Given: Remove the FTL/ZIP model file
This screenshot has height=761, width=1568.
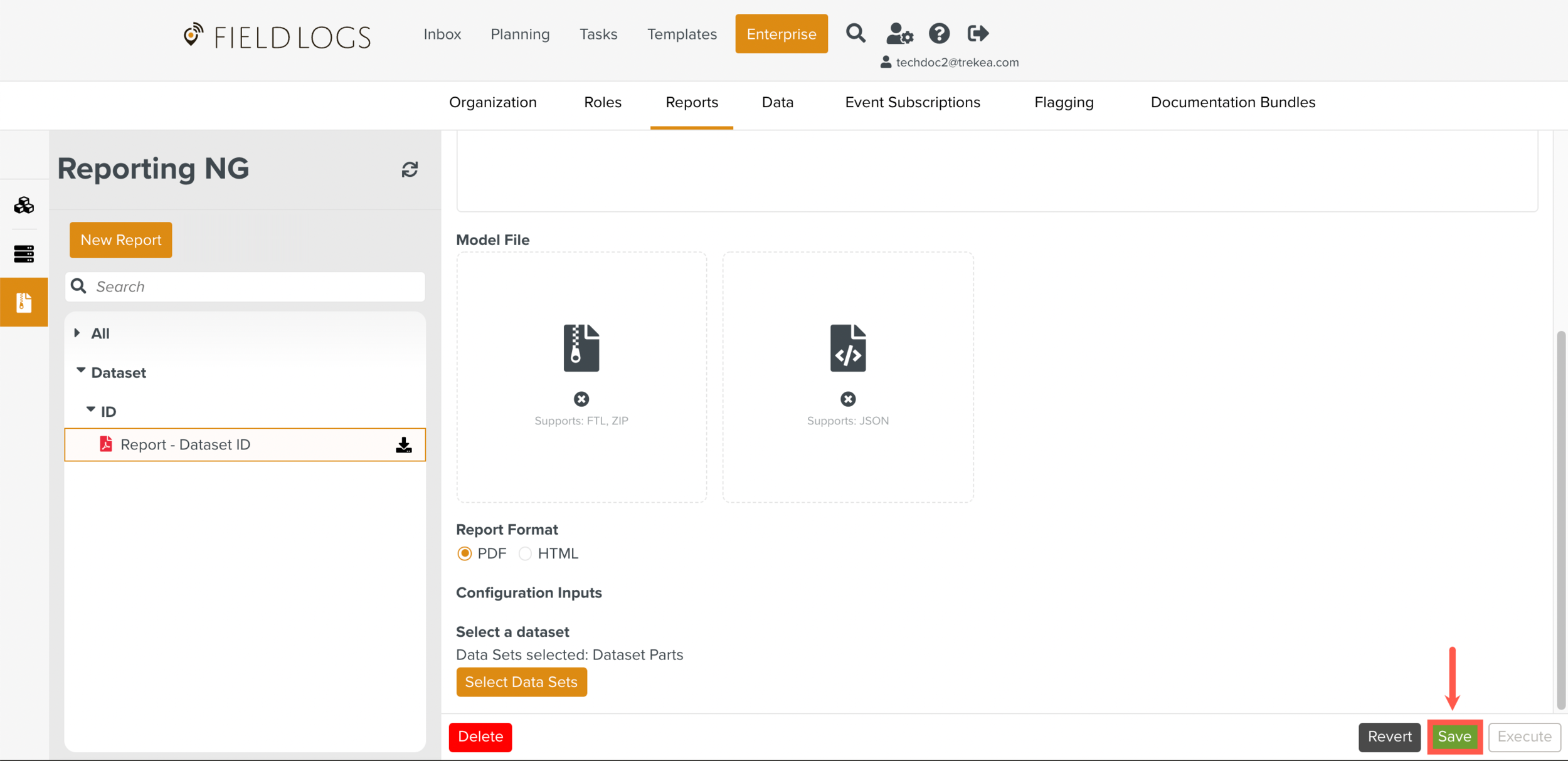Looking at the screenshot, I should 581,399.
